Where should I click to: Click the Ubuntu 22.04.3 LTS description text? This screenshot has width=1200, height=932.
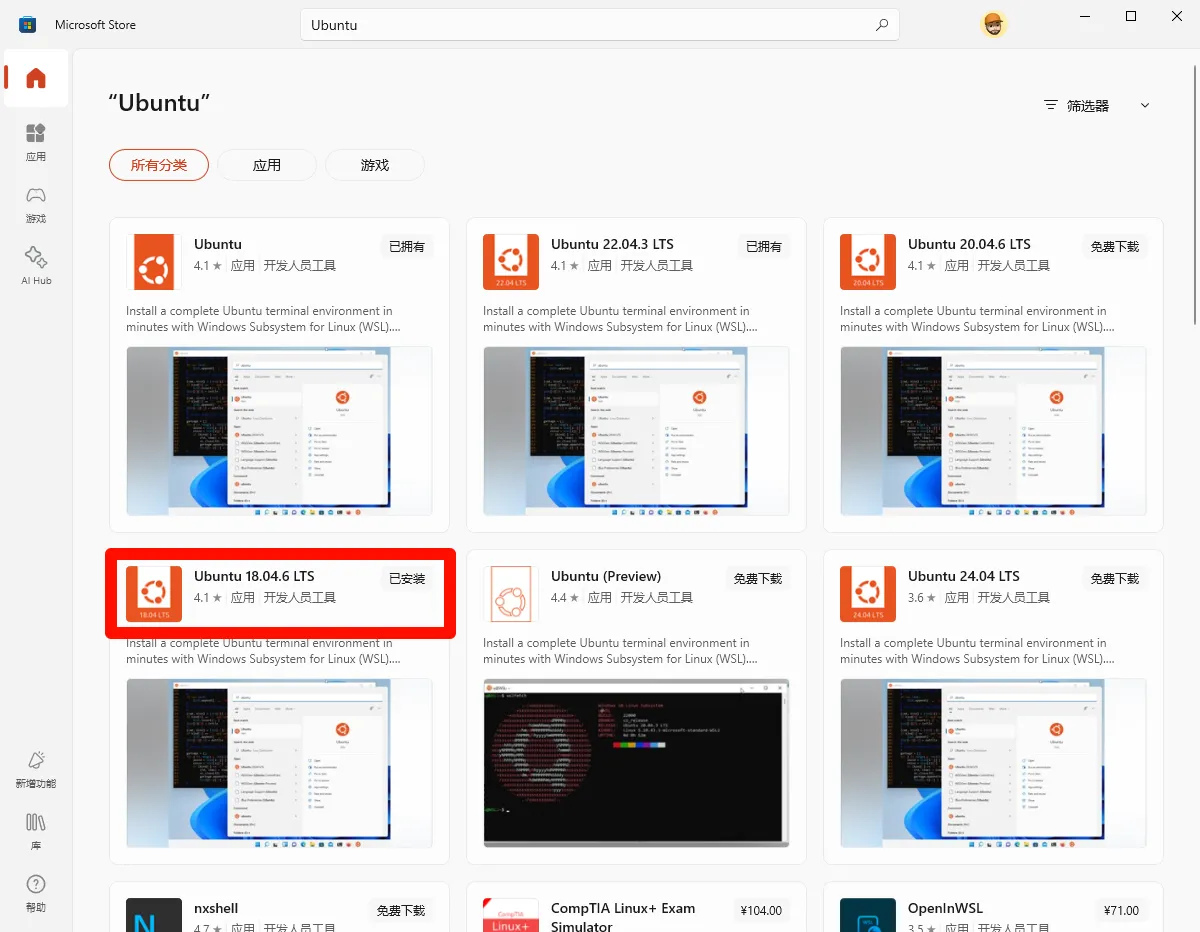[620, 319]
